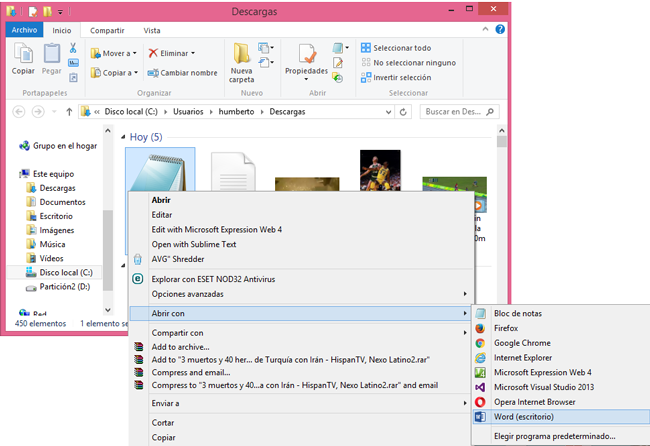Click Disco local (C:) in address path
The width and height of the screenshot is (650, 446).
[x=131, y=112]
